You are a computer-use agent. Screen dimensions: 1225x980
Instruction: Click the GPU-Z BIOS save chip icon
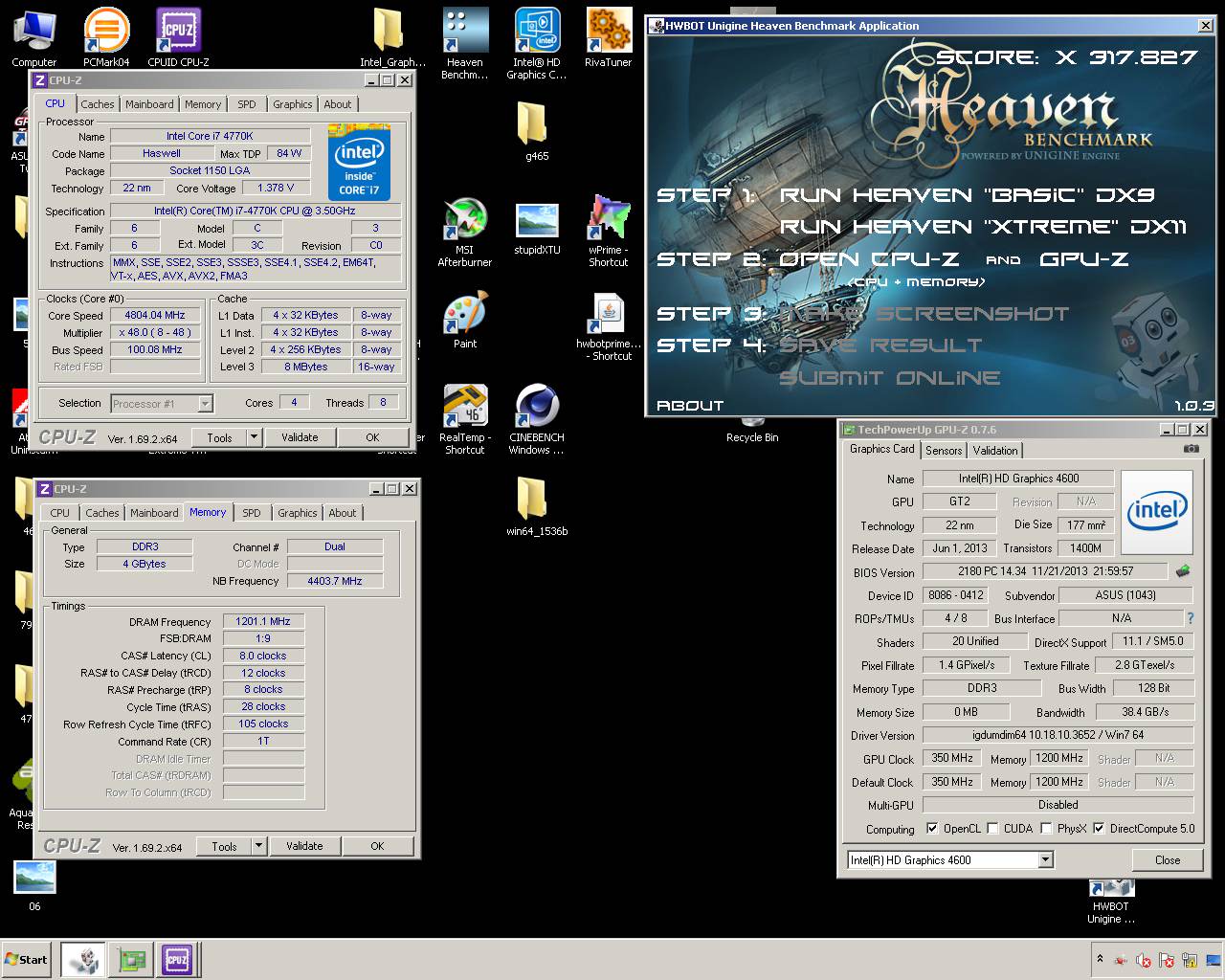1183,571
